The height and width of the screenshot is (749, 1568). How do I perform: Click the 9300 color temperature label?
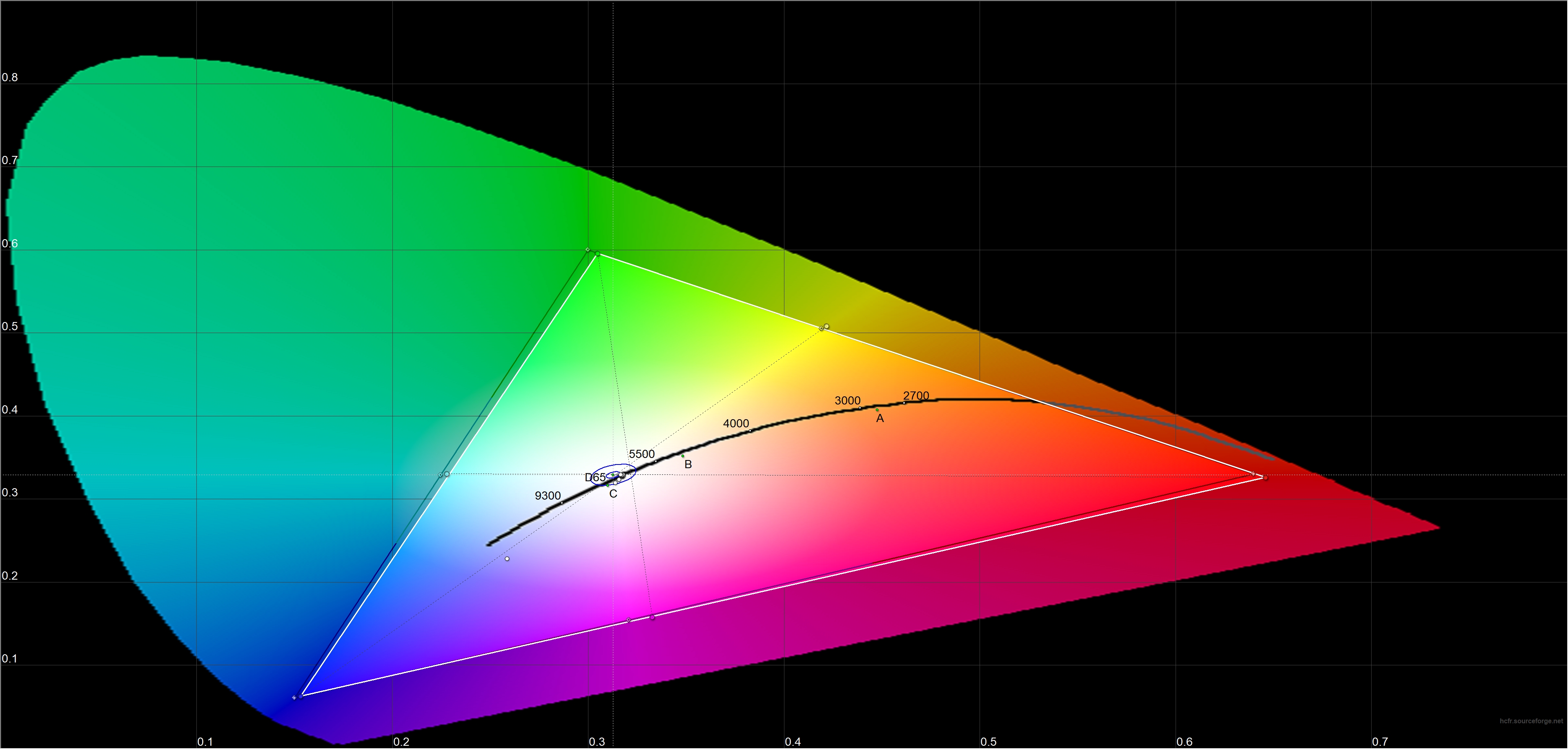click(x=547, y=496)
